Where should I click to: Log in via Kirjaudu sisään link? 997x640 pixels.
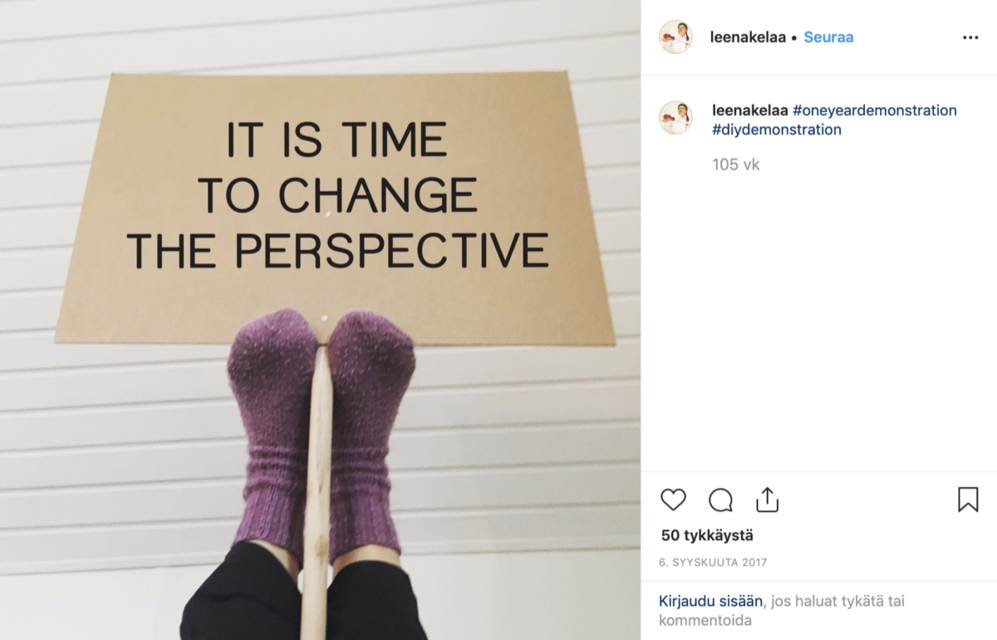pos(710,601)
